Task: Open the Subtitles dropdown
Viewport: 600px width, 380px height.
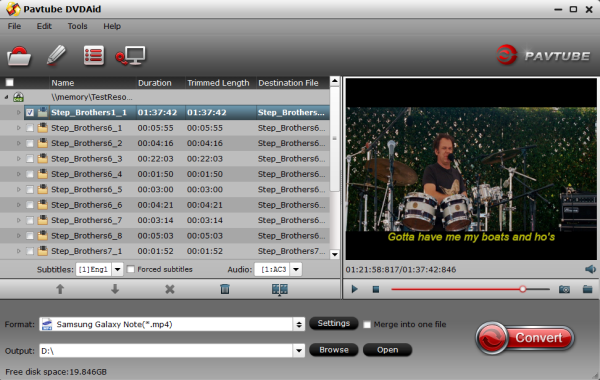Action: [x=117, y=269]
